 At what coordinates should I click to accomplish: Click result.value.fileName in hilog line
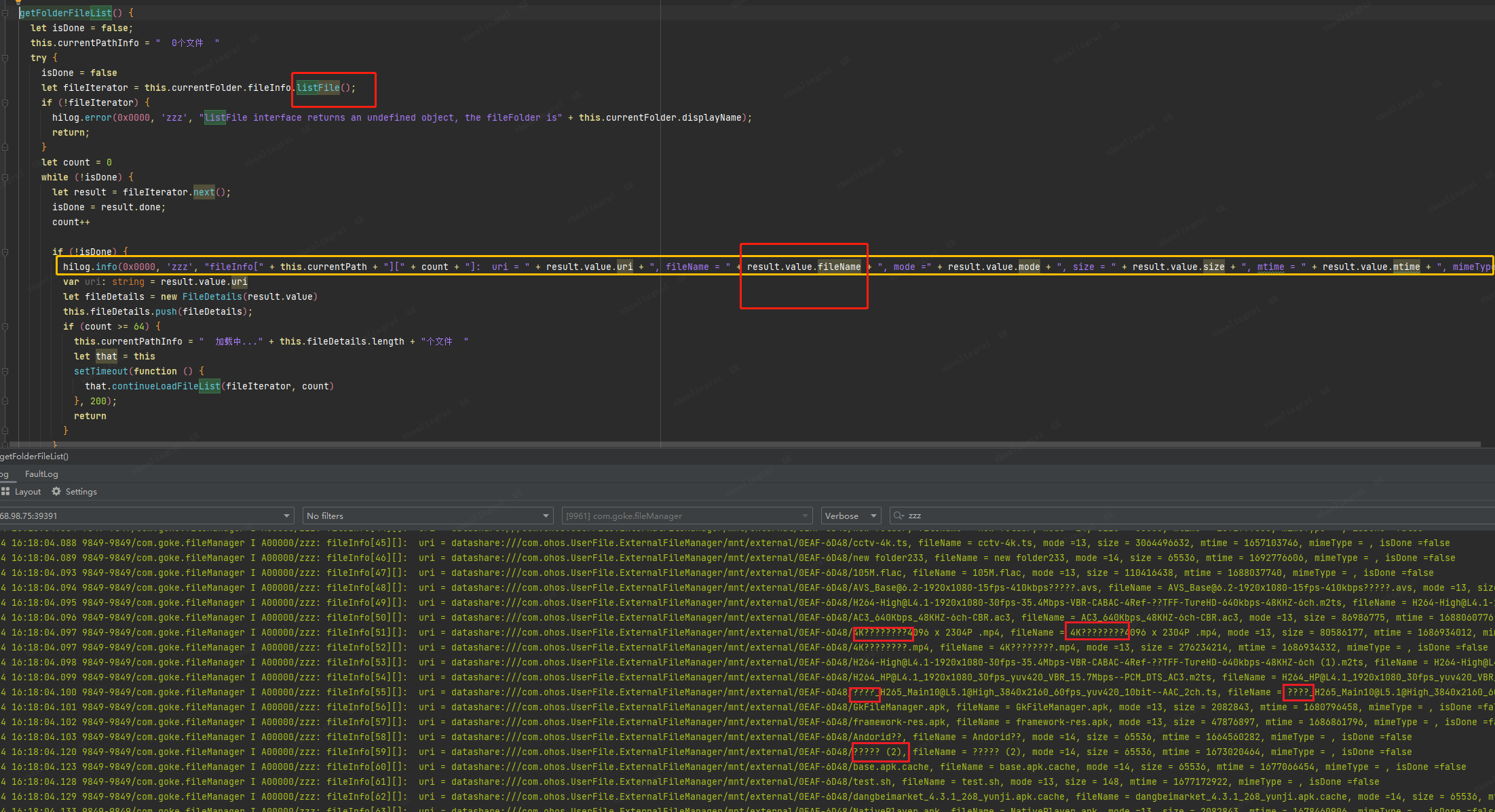coord(803,267)
